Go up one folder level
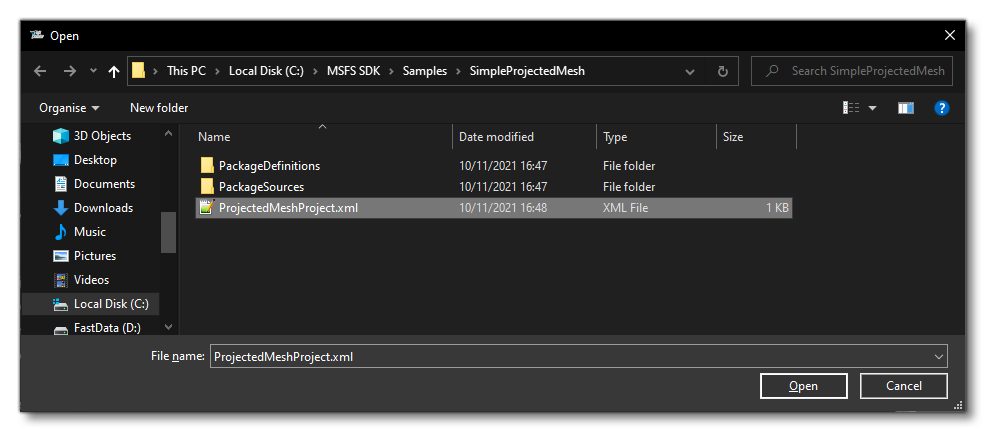The height and width of the screenshot is (432, 986). pyautogui.click(x=114, y=72)
